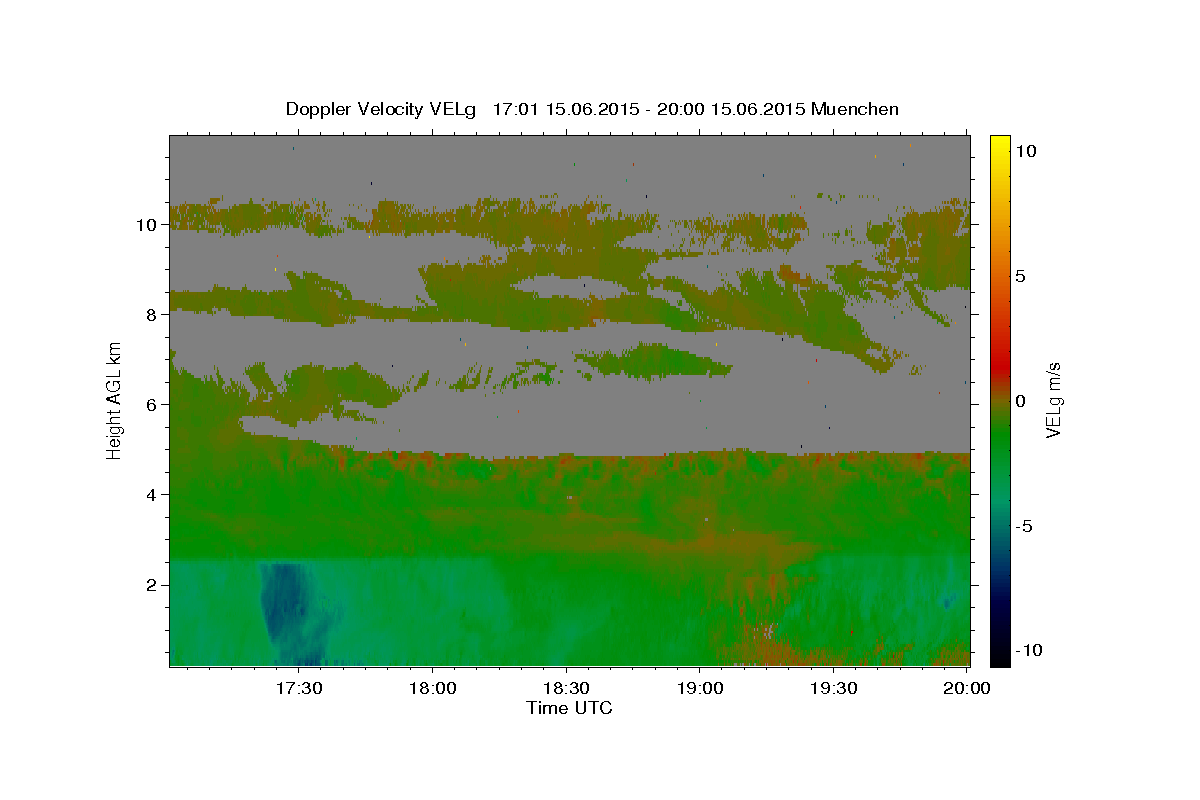The height and width of the screenshot is (800, 1200).
Task: Click the colorbar value 10 label
Action: point(1027,151)
